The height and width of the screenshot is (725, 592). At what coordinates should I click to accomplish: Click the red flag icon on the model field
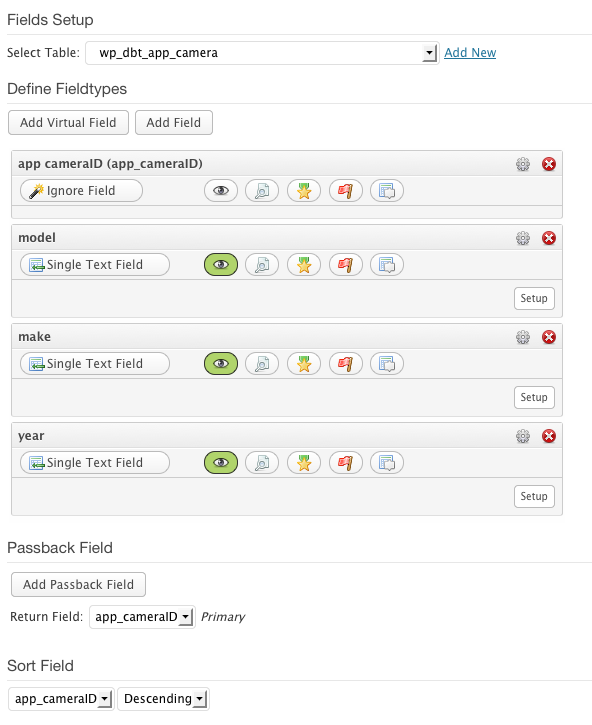345,264
